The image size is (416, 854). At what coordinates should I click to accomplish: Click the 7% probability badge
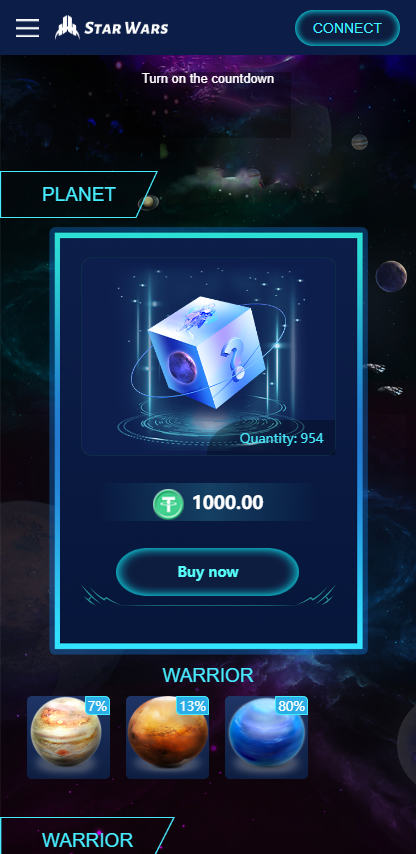[x=97, y=706]
